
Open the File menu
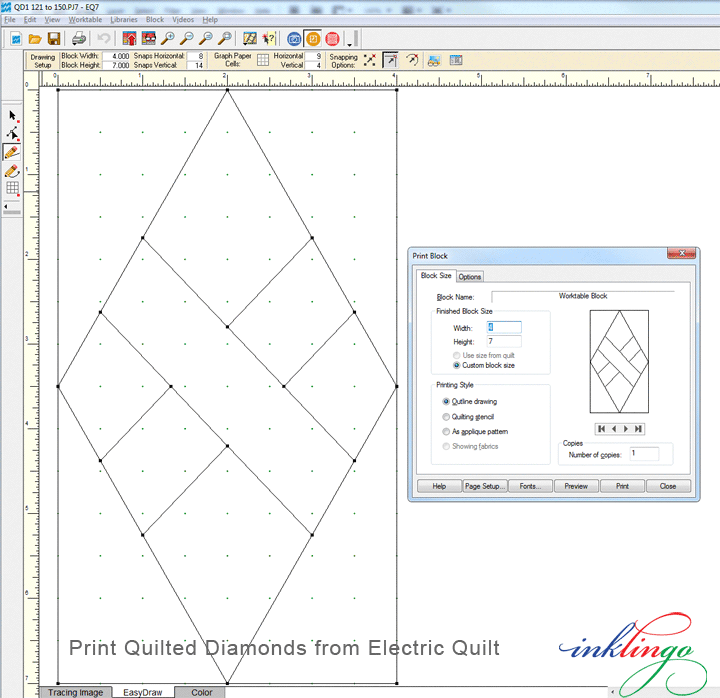10,20
